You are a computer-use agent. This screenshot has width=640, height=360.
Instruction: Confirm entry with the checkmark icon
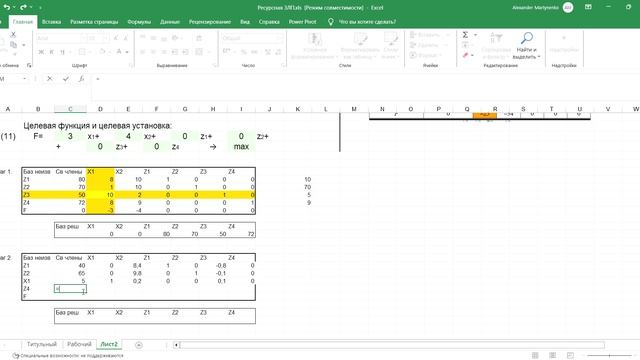click(x=66, y=79)
